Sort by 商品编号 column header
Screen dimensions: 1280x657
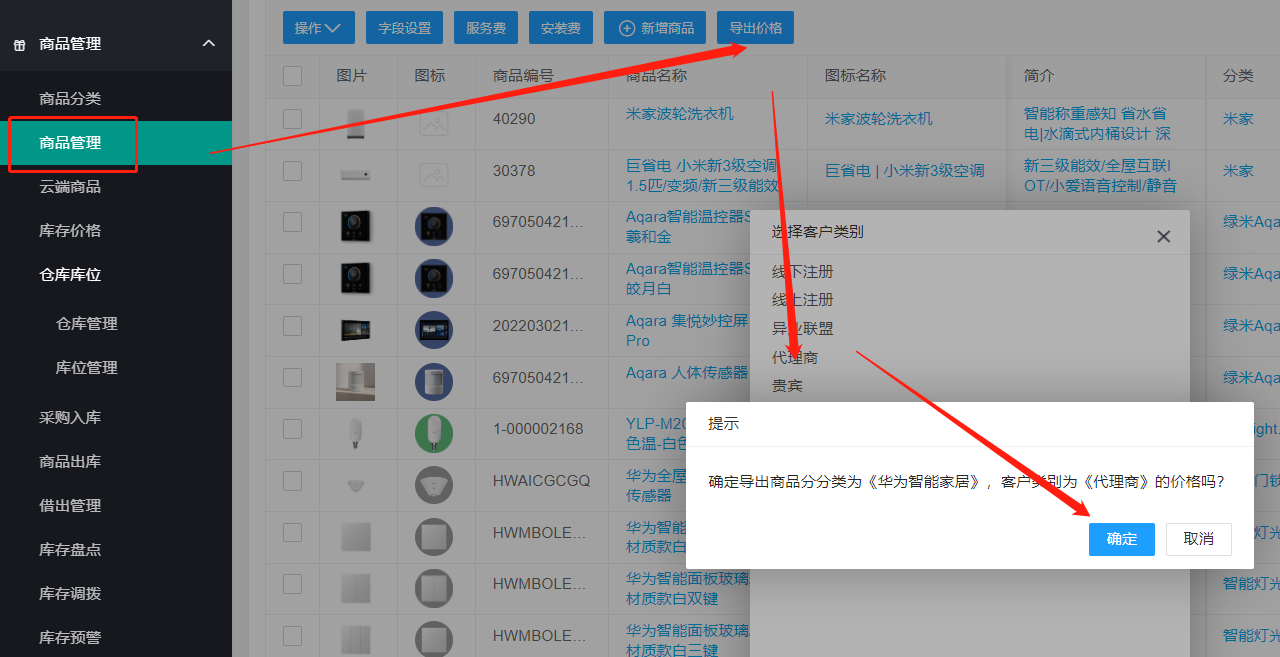pos(523,76)
